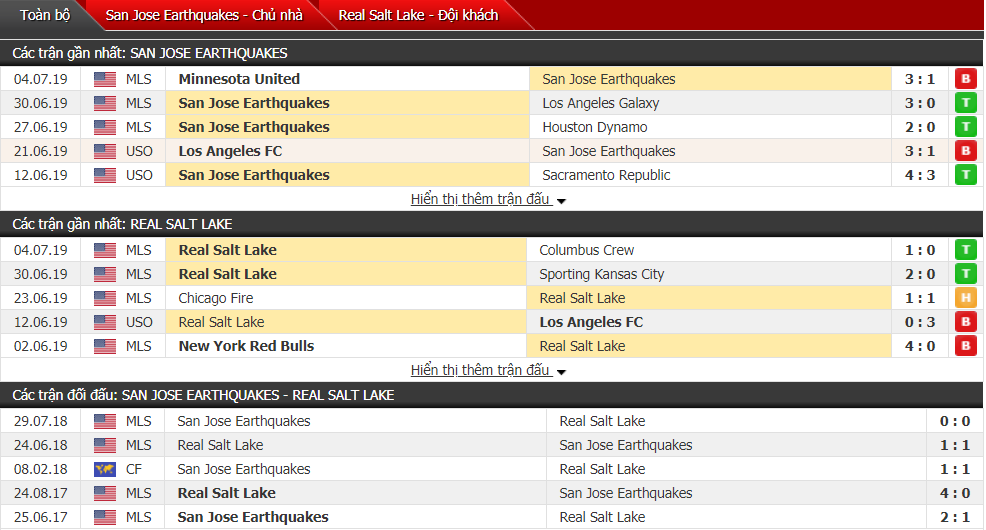Click red B badge for New York Red Bulls match
The image size is (986, 530).
[x=966, y=346]
